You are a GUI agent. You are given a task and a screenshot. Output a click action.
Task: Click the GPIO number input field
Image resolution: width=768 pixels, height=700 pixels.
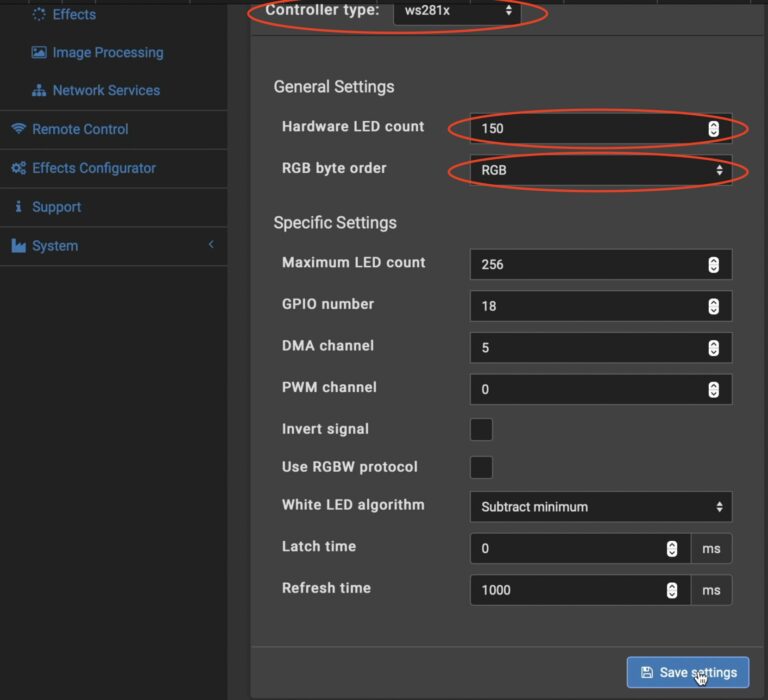click(588, 306)
